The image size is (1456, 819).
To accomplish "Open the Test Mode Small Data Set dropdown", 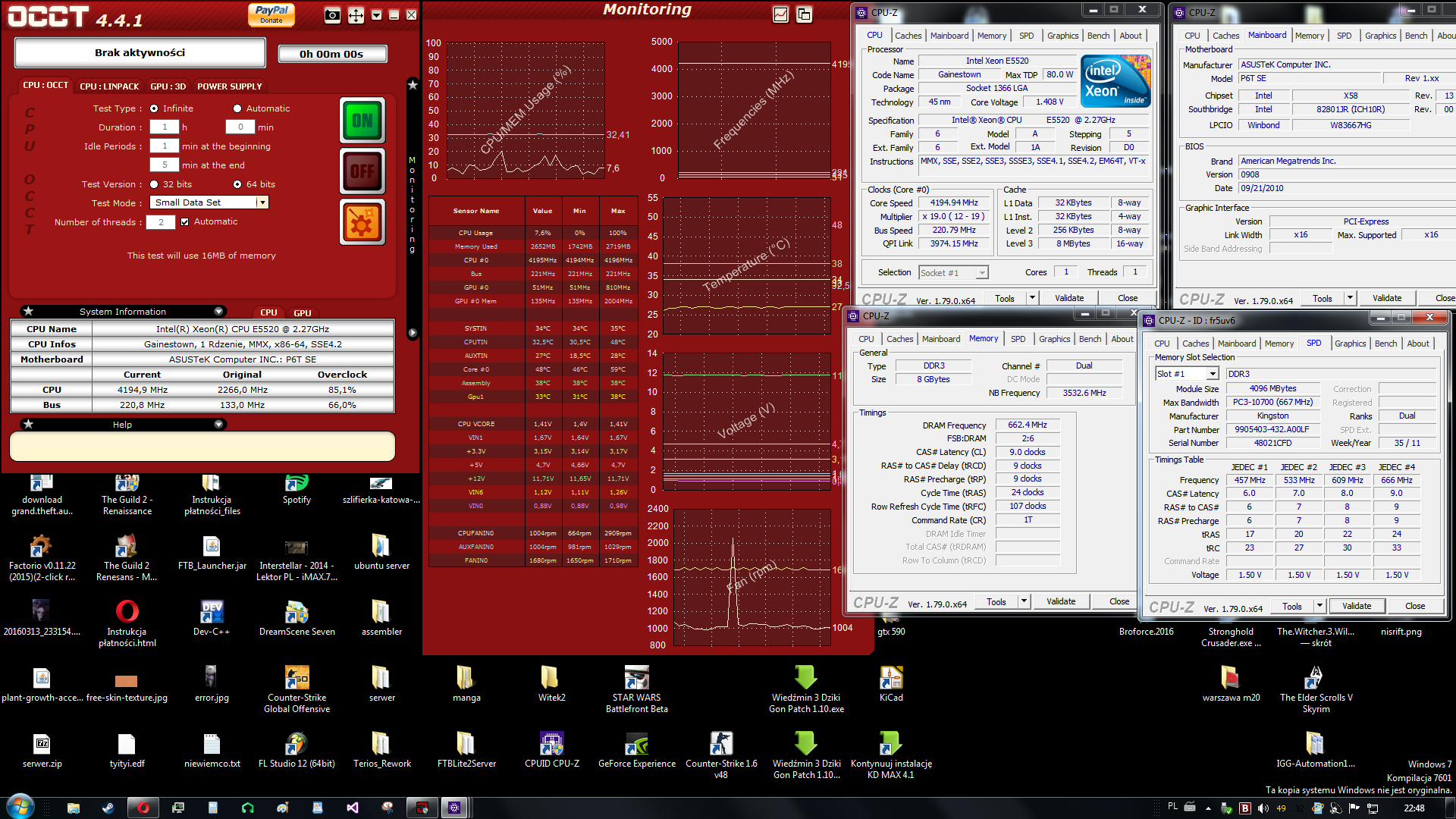I will click(x=262, y=202).
